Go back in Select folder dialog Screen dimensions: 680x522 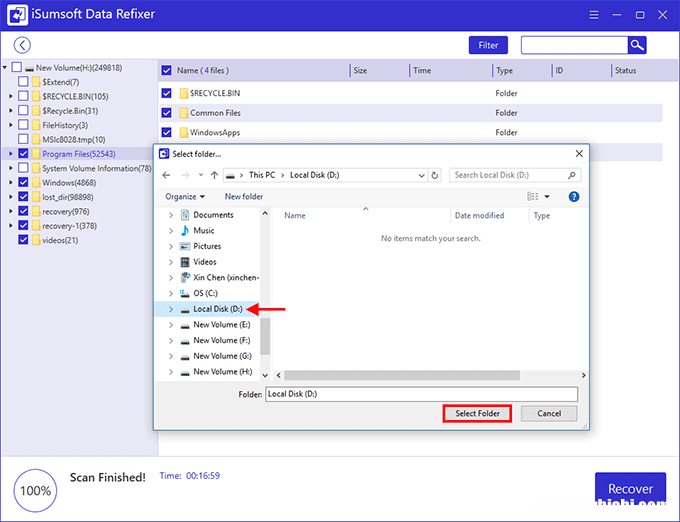point(167,175)
